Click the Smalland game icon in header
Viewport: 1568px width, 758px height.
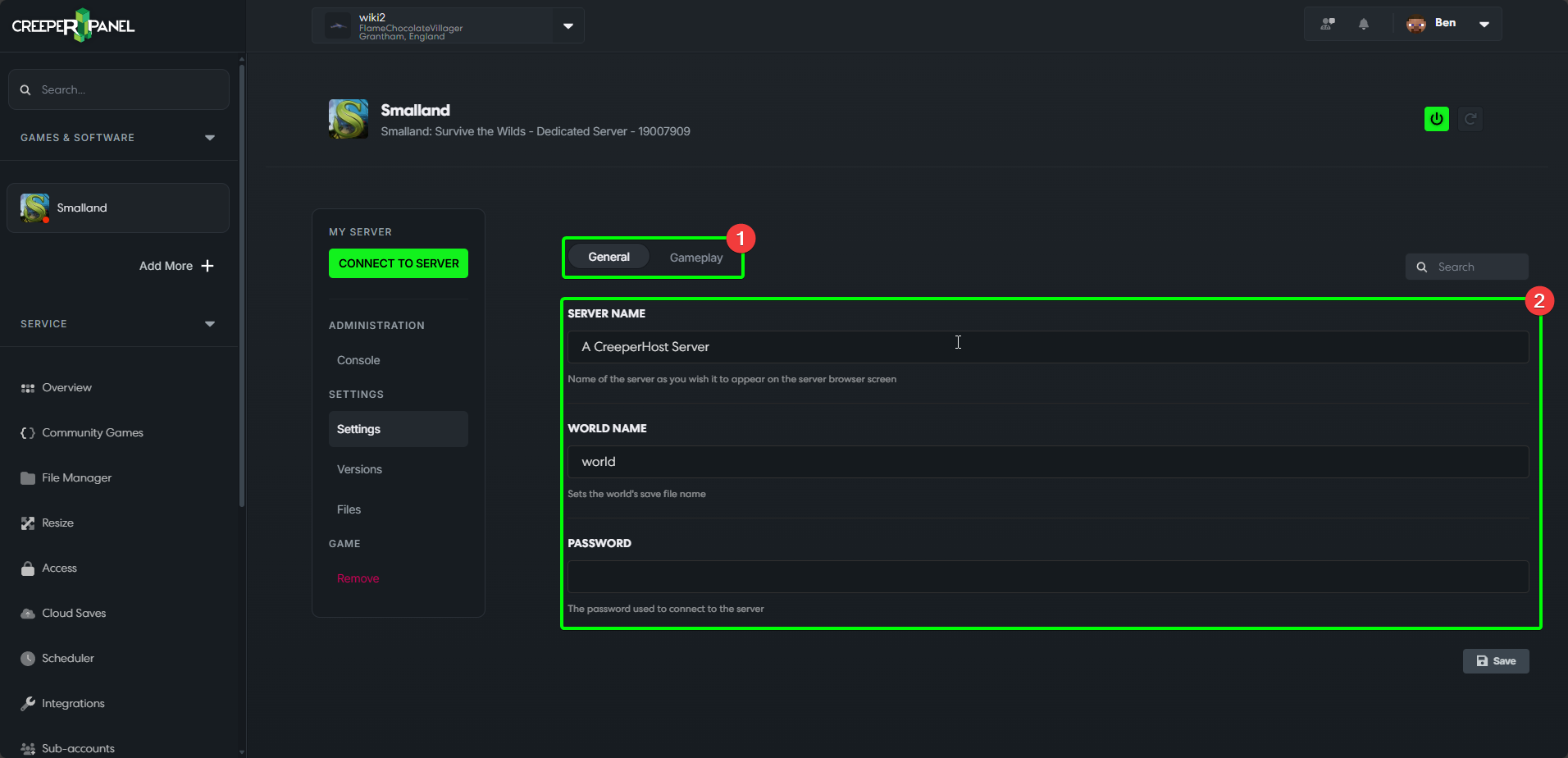click(349, 119)
